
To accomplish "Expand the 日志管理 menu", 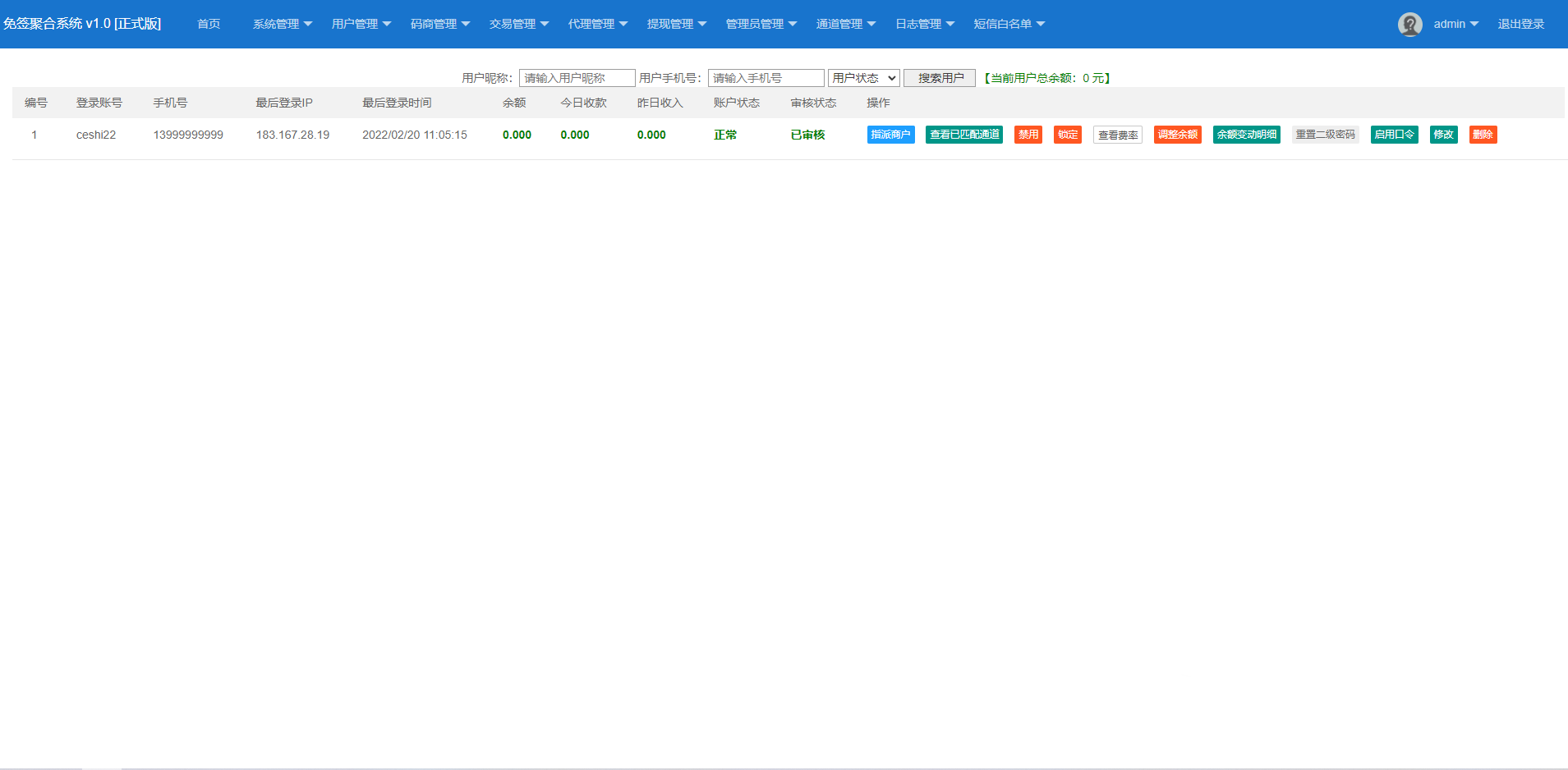I will [925, 24].
